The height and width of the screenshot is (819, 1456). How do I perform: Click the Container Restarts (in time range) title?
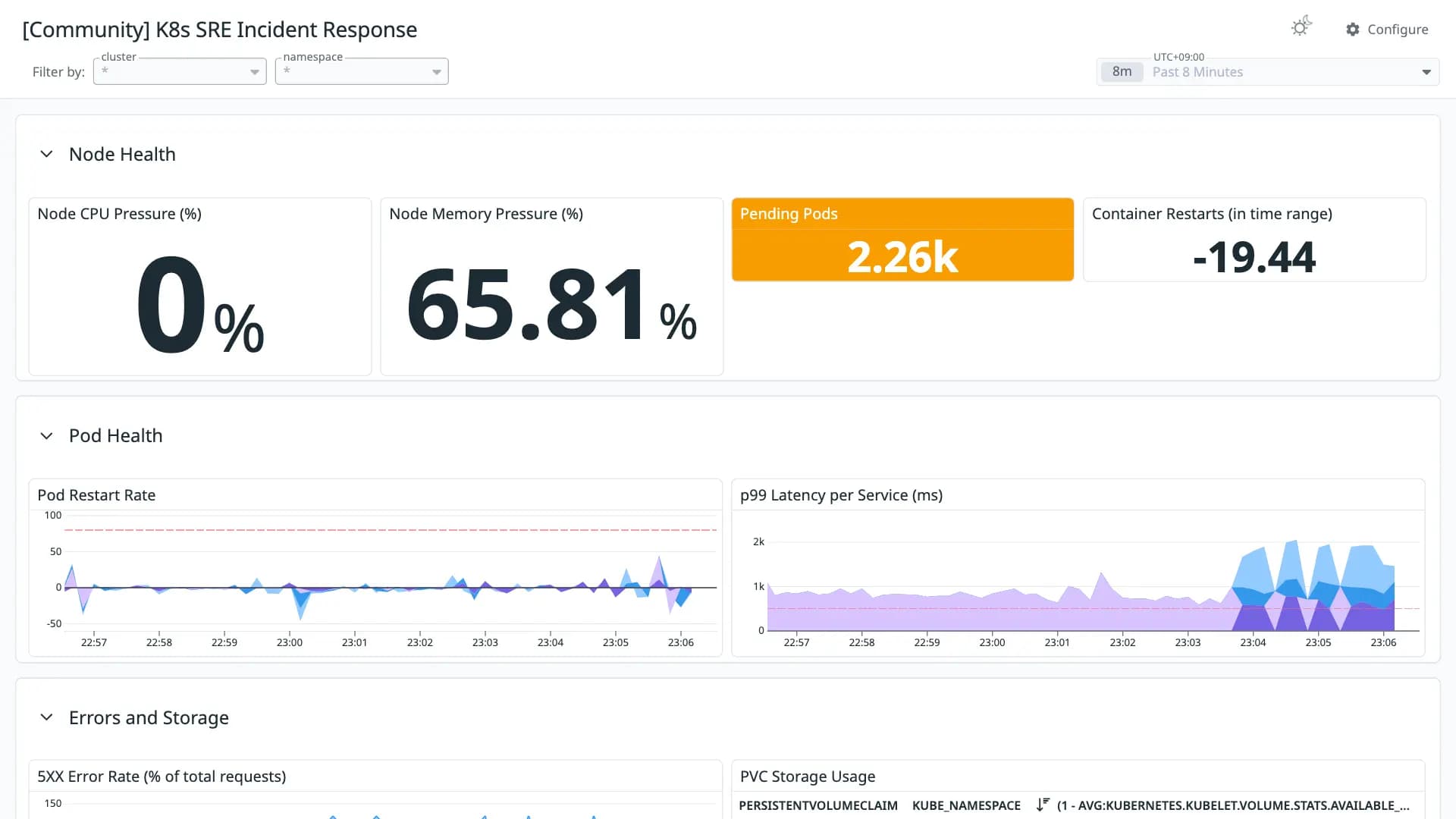click(x=1212, y=214)
